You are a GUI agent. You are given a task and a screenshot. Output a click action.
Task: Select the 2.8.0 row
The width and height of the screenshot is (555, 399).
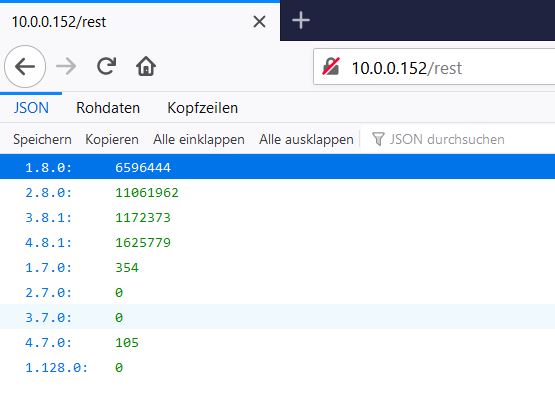click(278, 193)
